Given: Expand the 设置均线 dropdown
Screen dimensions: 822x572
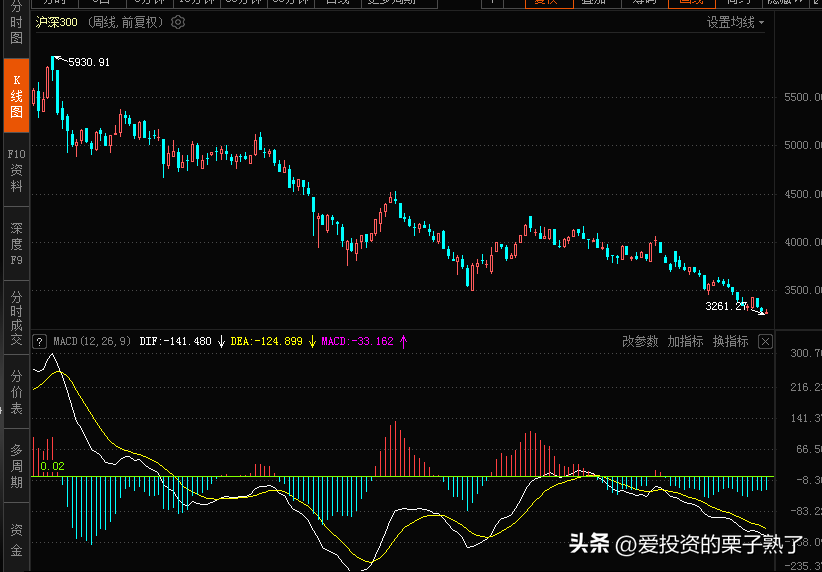Looking at the screenshot, I should 735,23.
